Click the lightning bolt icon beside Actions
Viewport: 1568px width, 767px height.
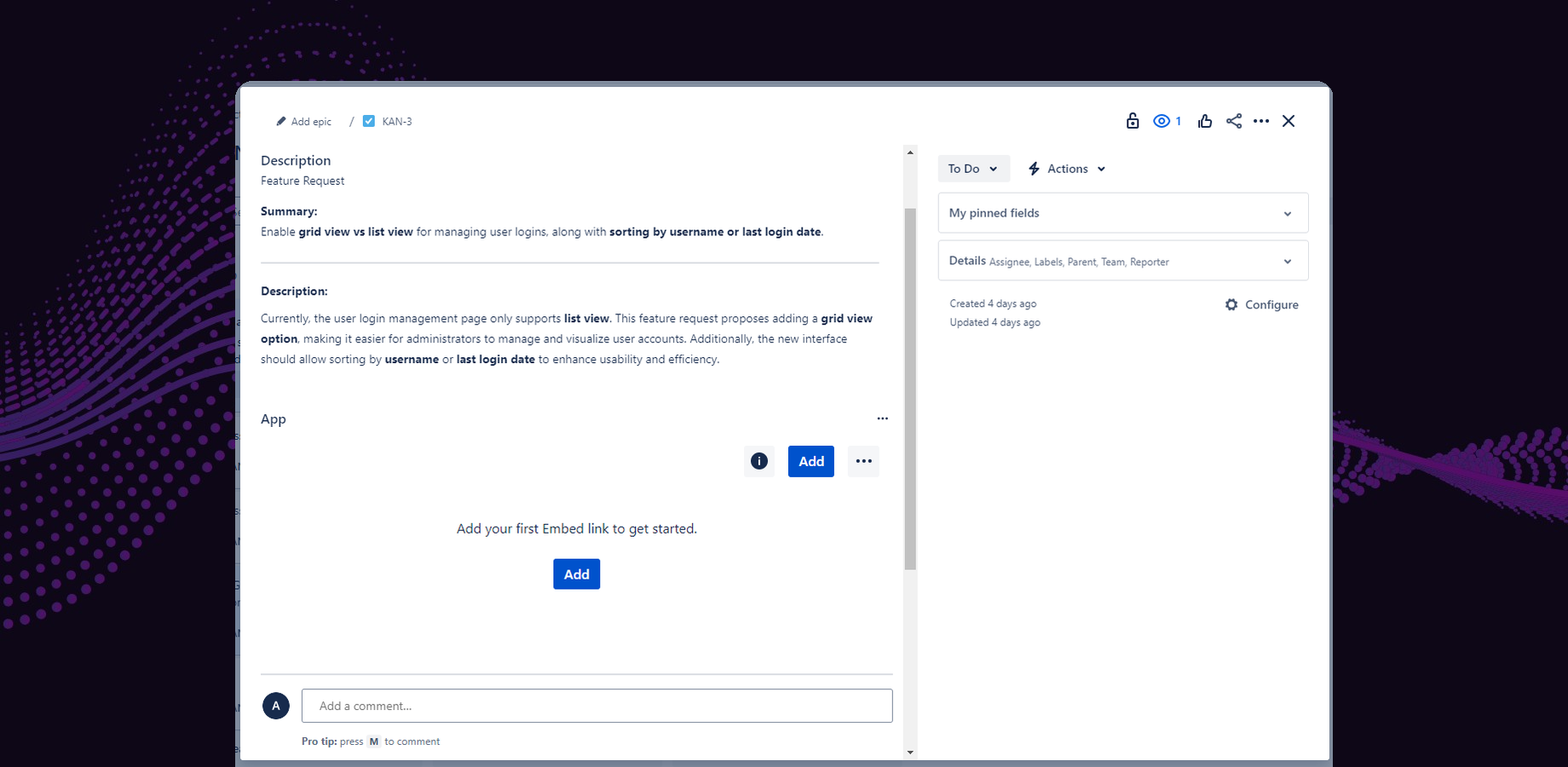coord(1034,168)
